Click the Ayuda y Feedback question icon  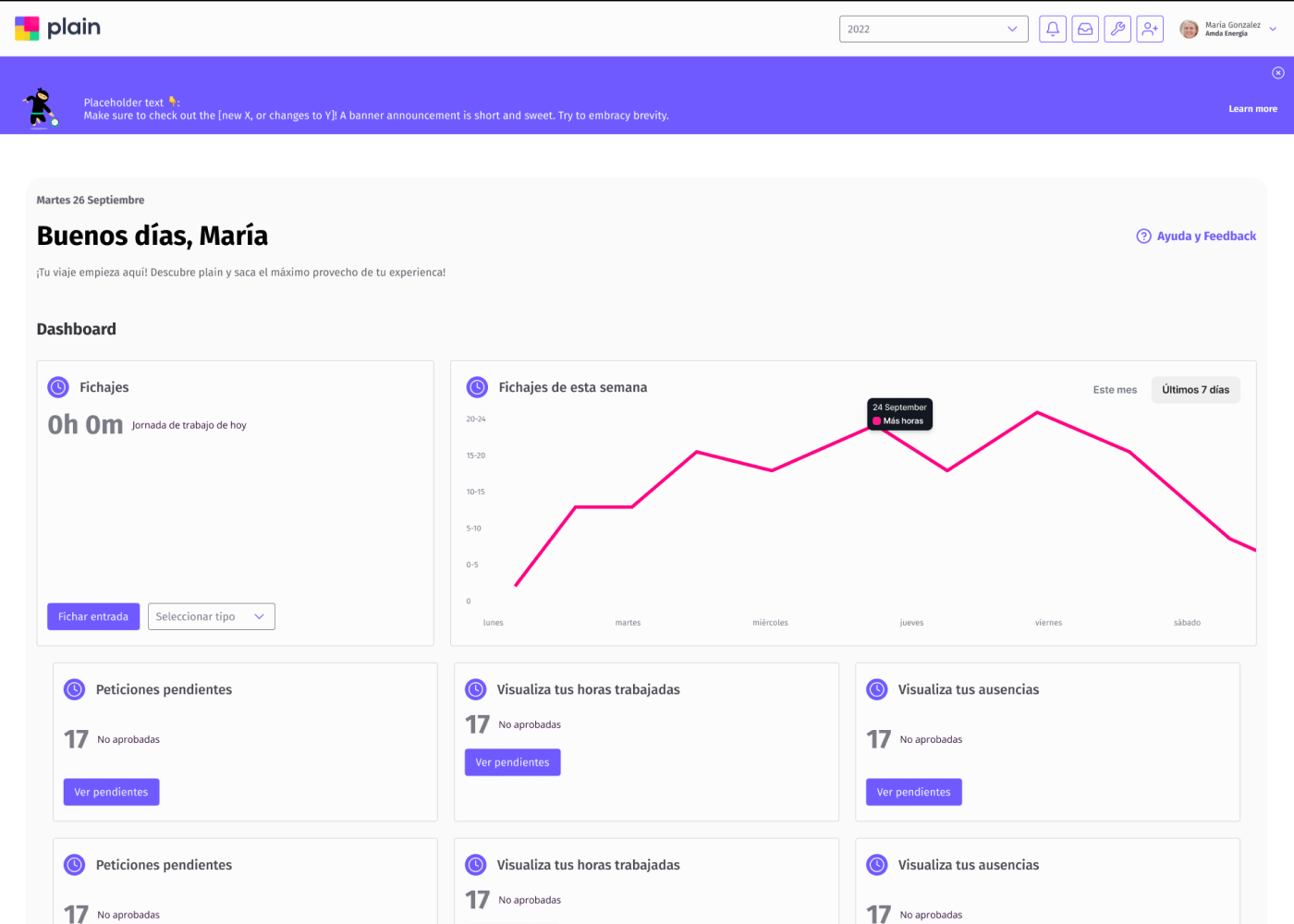tap(1143, 237)
